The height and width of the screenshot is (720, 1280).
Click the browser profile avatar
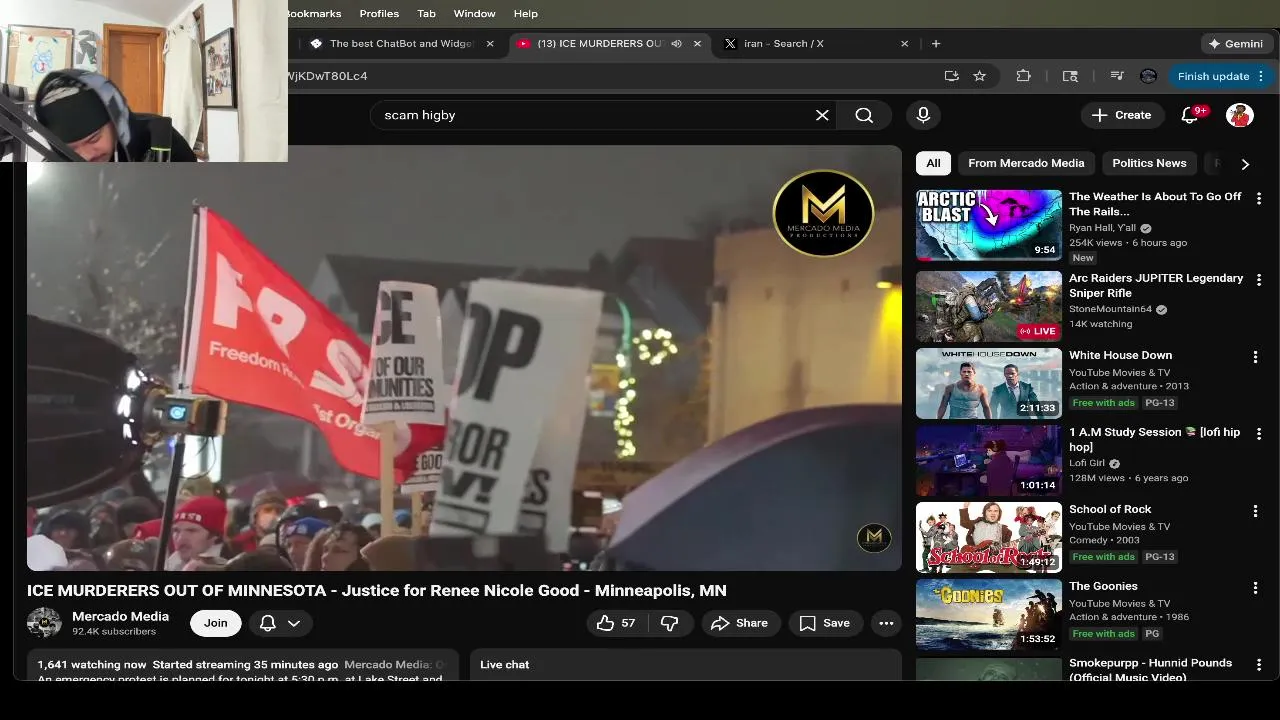pos(1148,76)
